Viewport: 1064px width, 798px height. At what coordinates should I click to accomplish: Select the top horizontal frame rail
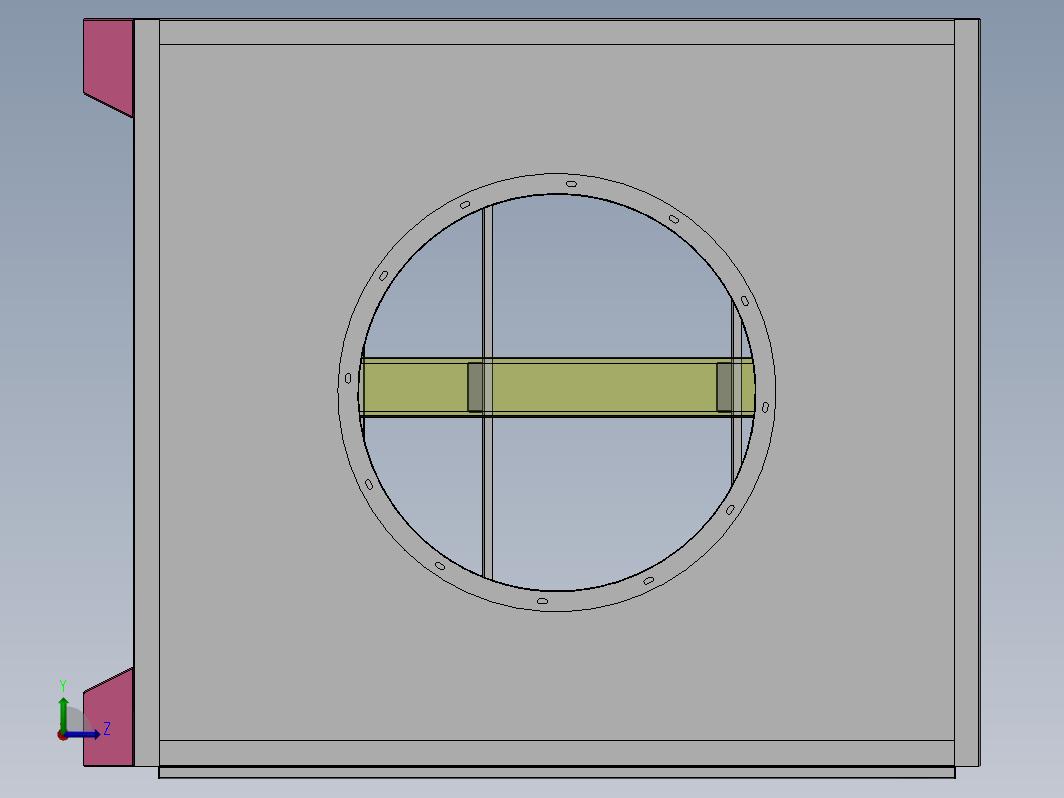556,32
